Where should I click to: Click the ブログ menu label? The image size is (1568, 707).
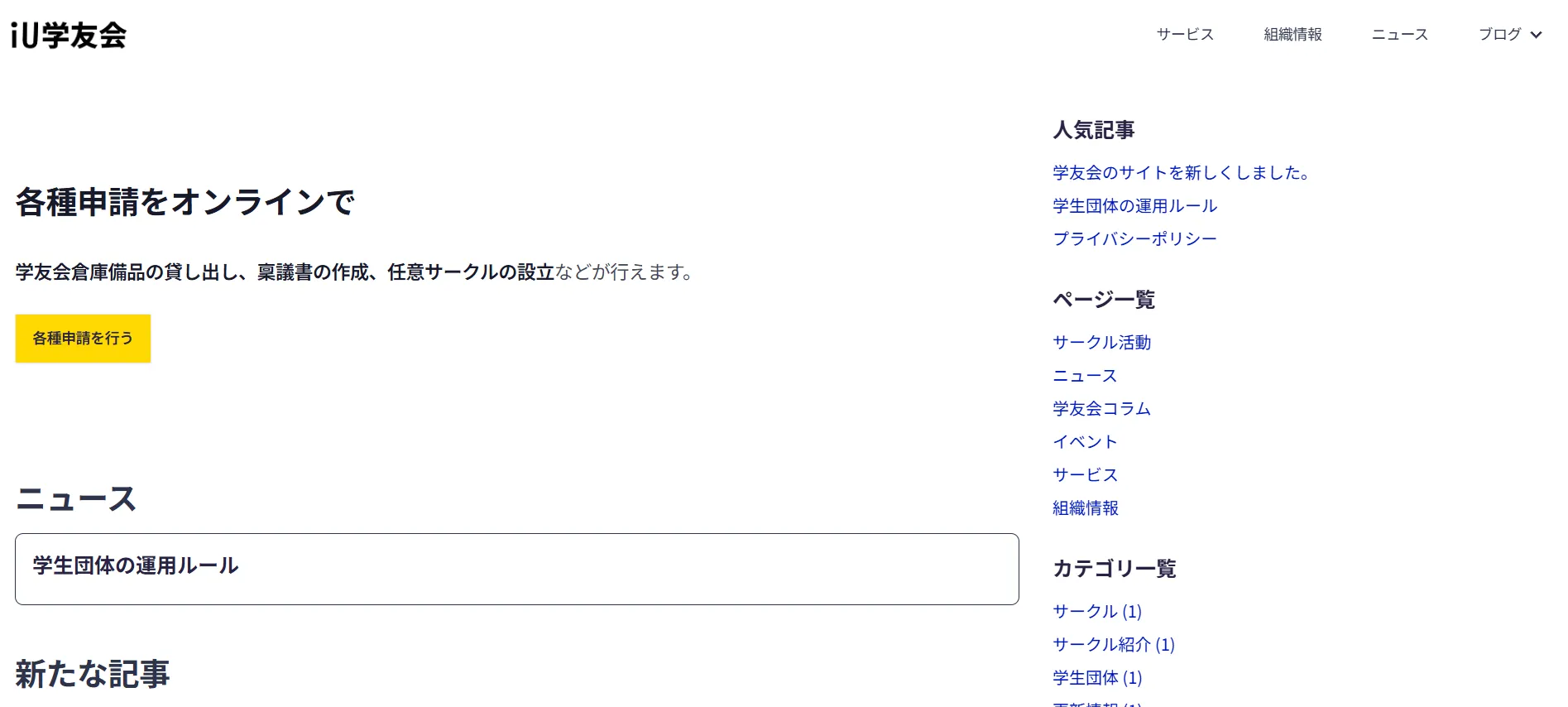click(1499, 35)
